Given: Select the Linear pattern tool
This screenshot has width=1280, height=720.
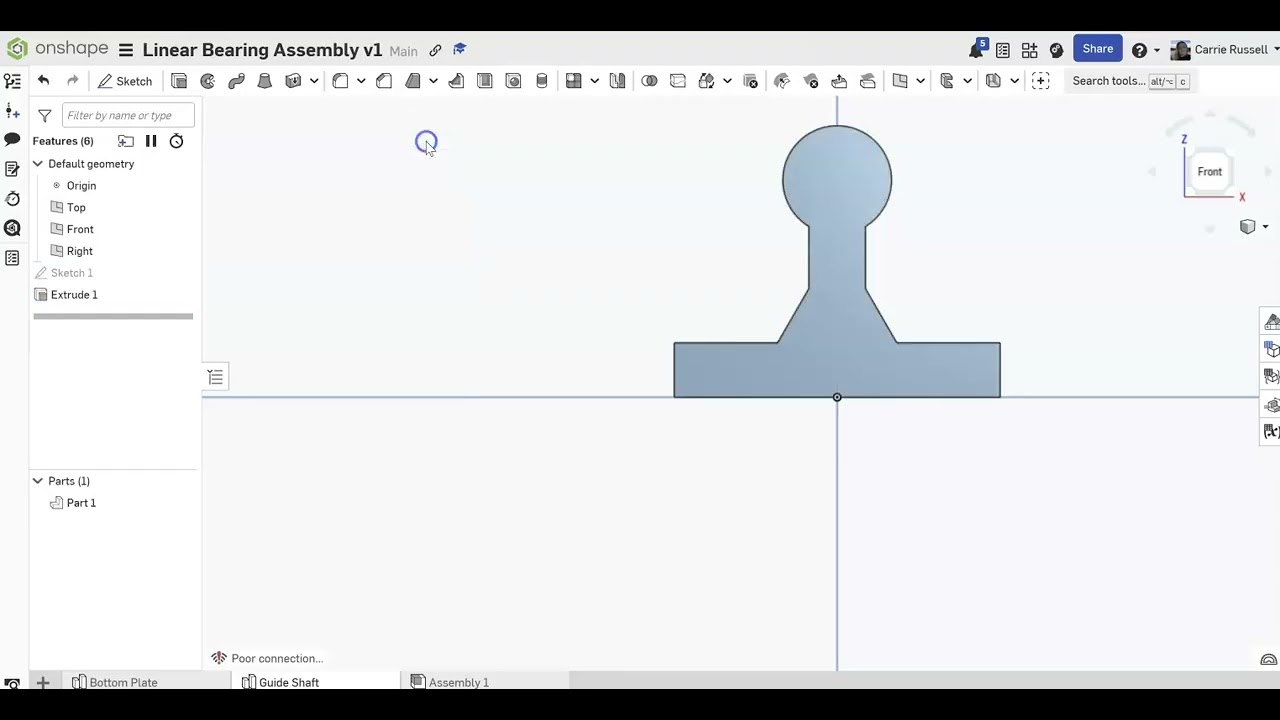Looking at the screenshot, I should pos(573,81).
